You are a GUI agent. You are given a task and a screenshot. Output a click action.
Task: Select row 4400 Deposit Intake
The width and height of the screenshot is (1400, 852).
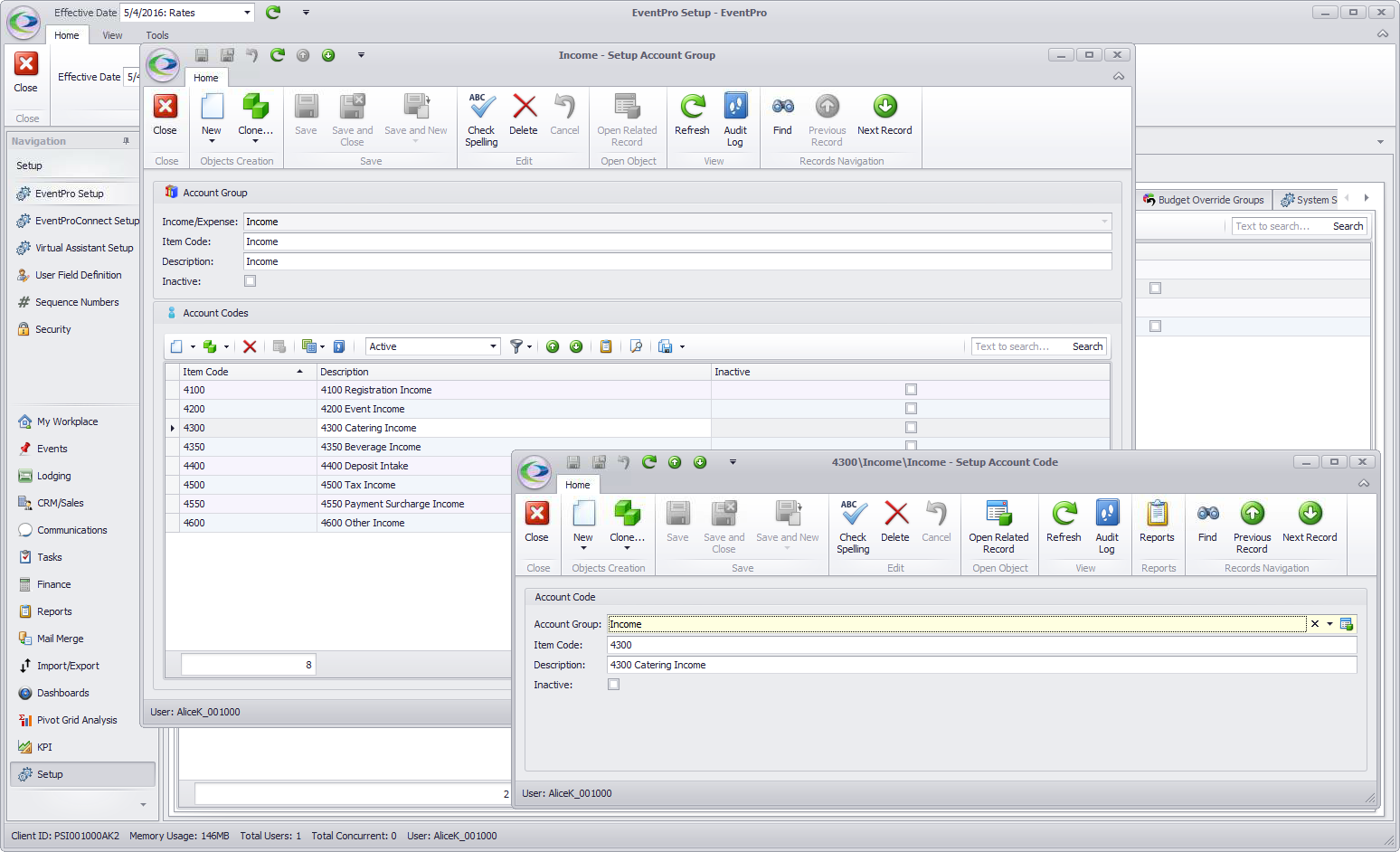(x=338, y=466)
